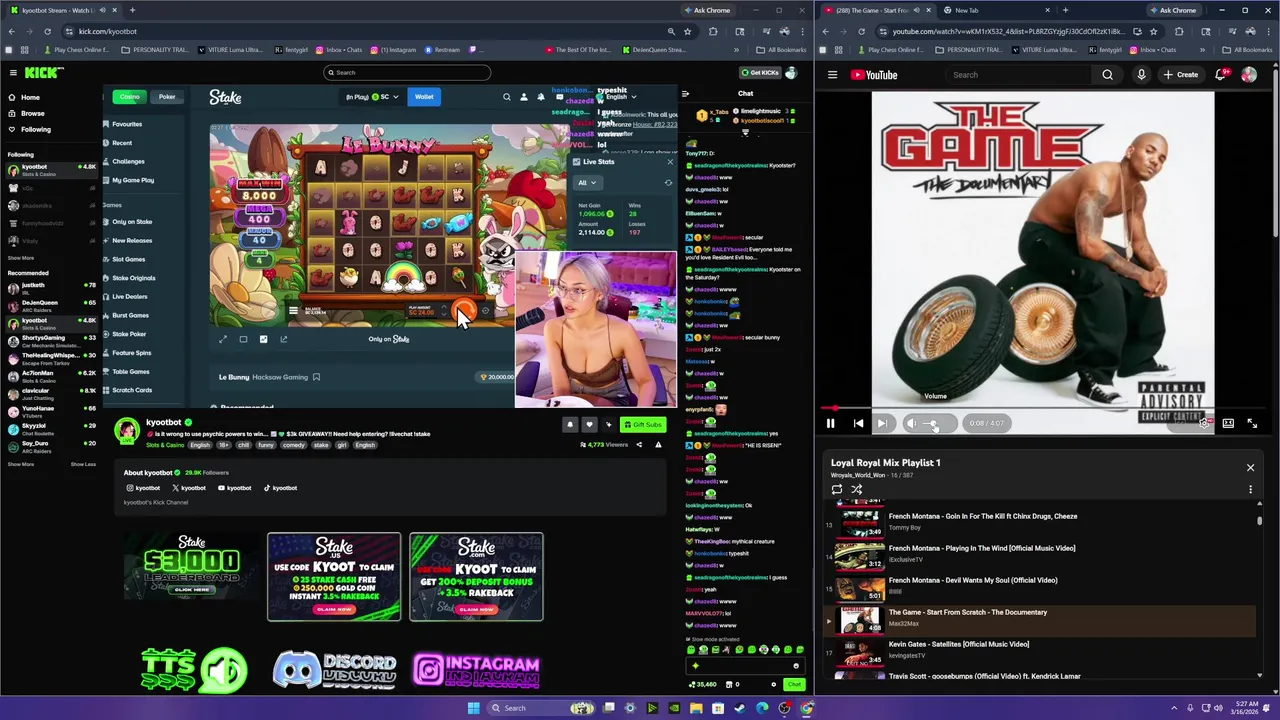
Task: Open the YouTube Create menu
Action: tap(1181, 75)
